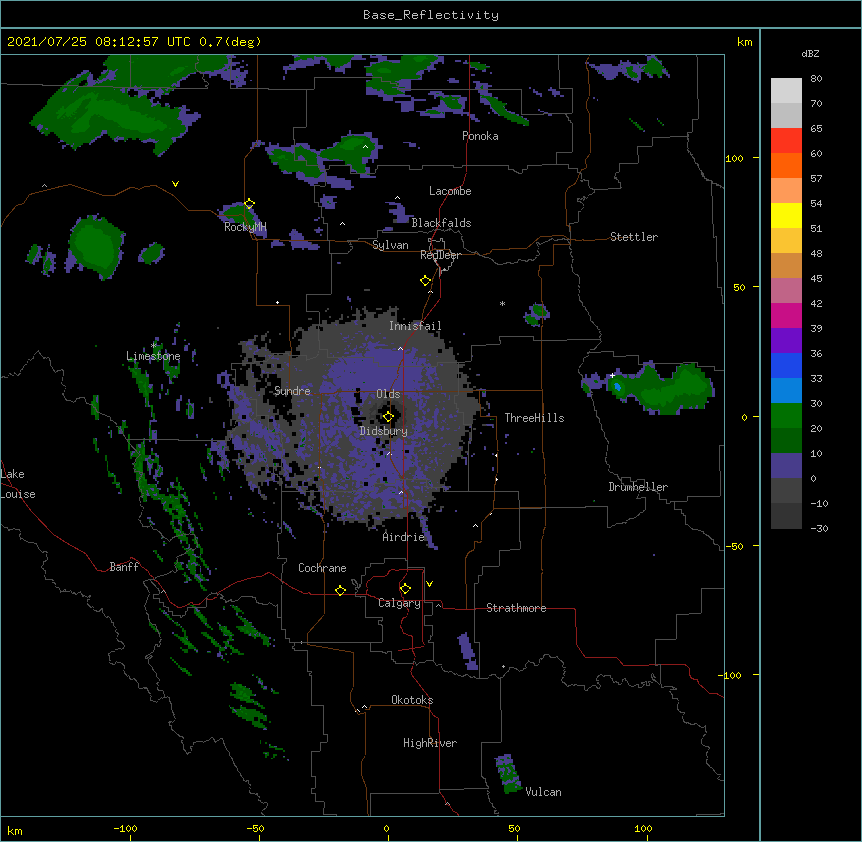The height and width of the screenshot is (842, 862).
Task: Click the red 65 dBZ legend swatch
Action: point(786,140)
